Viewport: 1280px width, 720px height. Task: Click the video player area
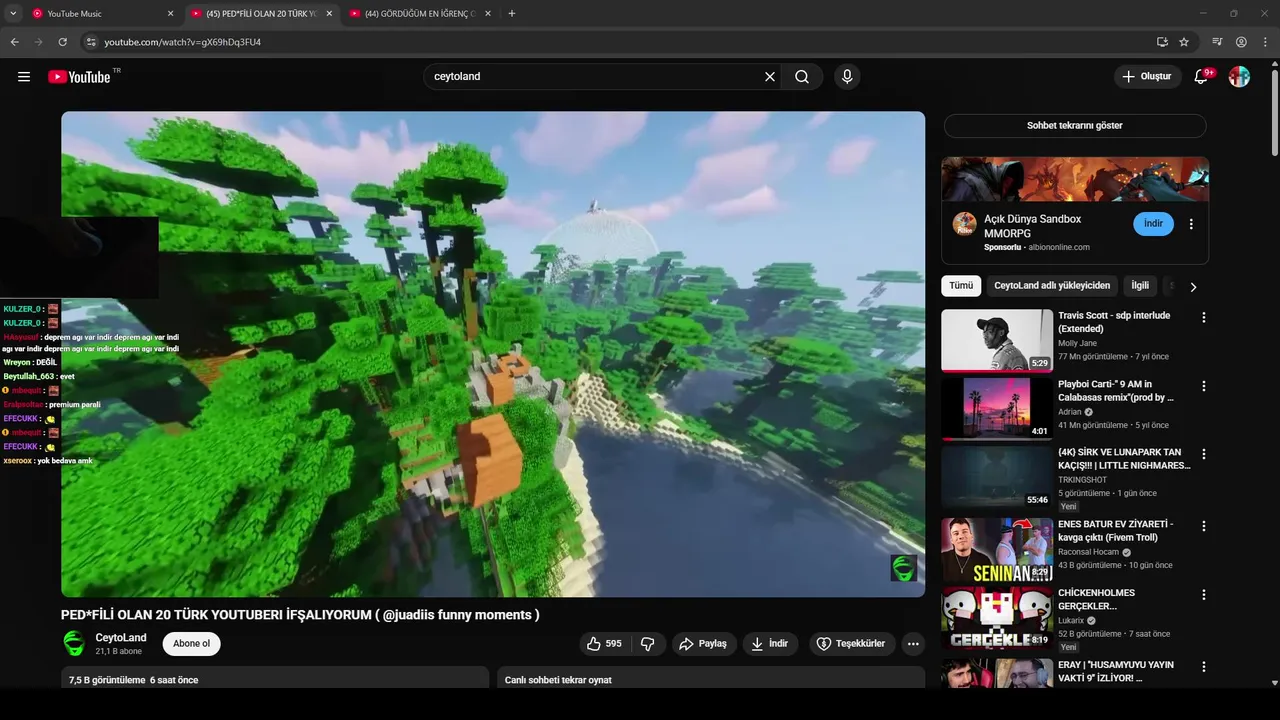coord(493,354)
